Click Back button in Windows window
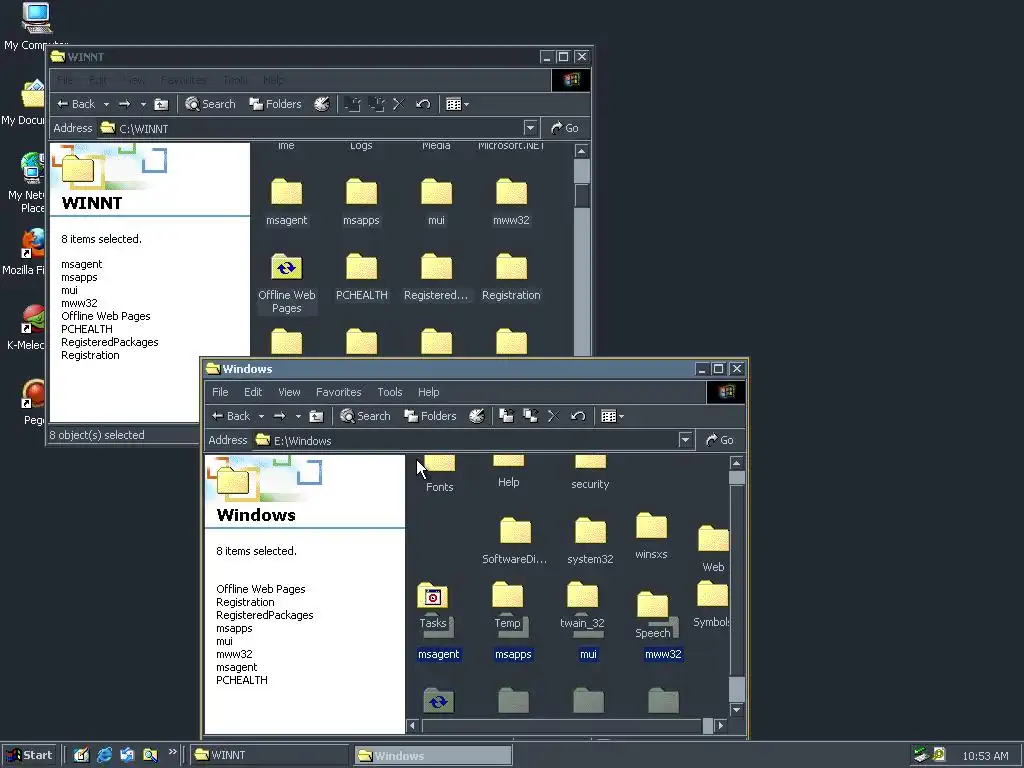This screenshot has width=1024, height=768. click(x=231, y=416)
